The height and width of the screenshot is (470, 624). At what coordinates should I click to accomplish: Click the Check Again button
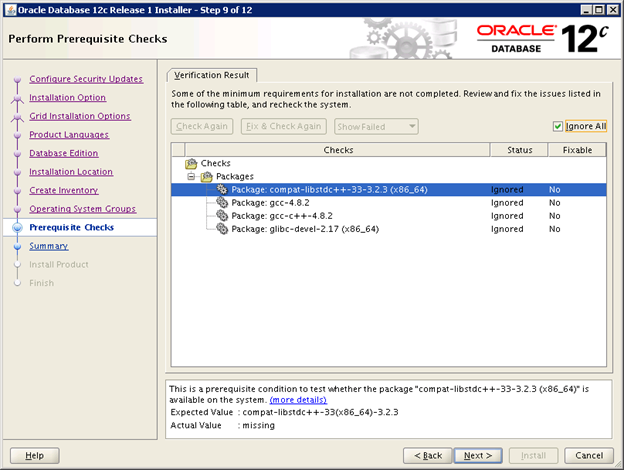coord(202,127)
